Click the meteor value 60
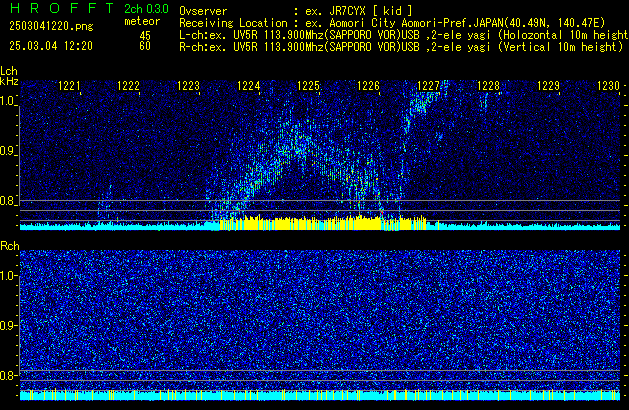The width and height of the screenshot is (629, 410). (145, 46)
